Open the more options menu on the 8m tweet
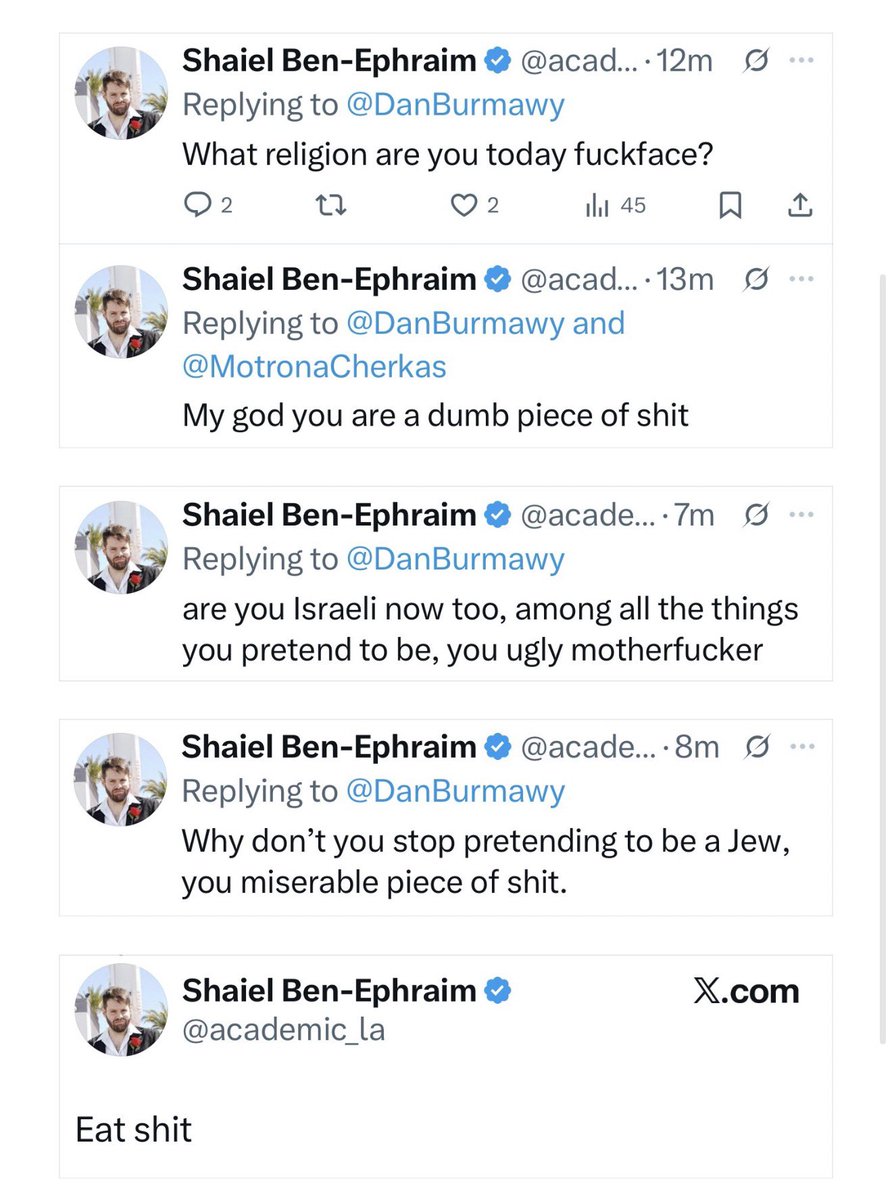This screenshot has width=892, height=1199. click(x=801, y=747)
